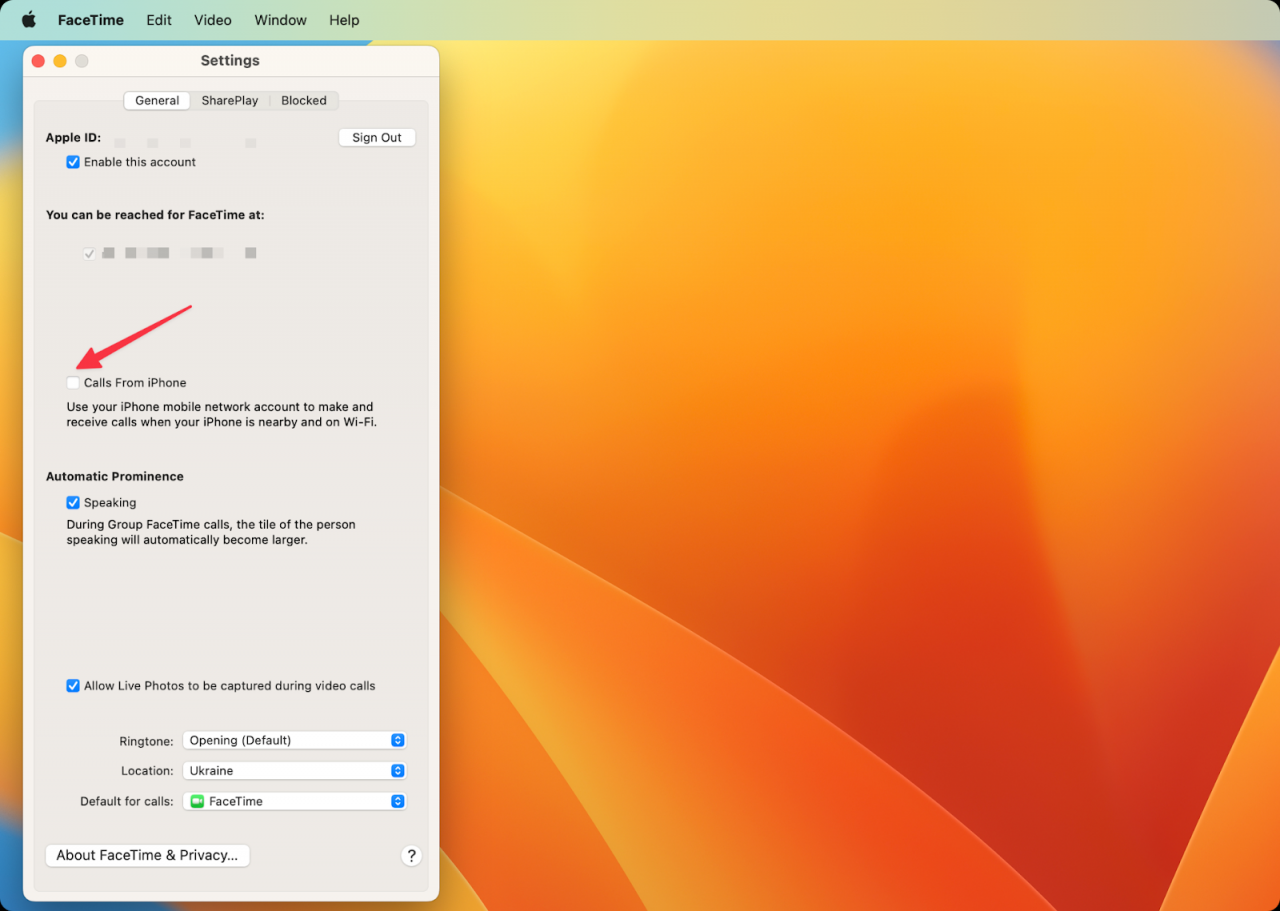Screen dimensions: 1280x911
Task: Click the Ringtone dropdown arrow stepper icon
Action: coord(397,741)
